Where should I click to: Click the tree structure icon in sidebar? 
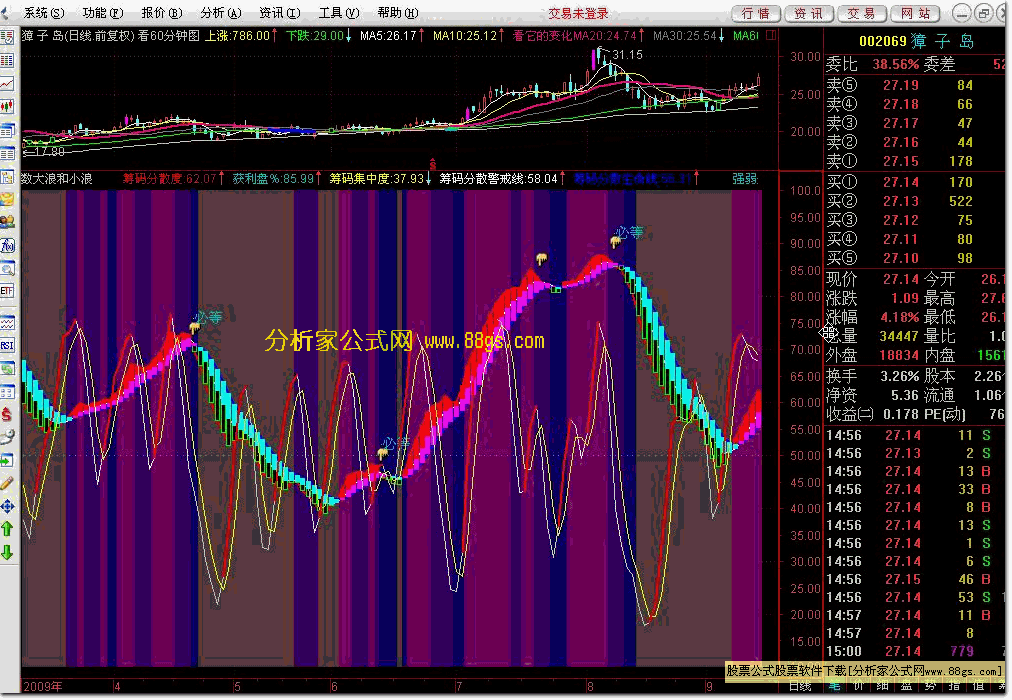7,176
